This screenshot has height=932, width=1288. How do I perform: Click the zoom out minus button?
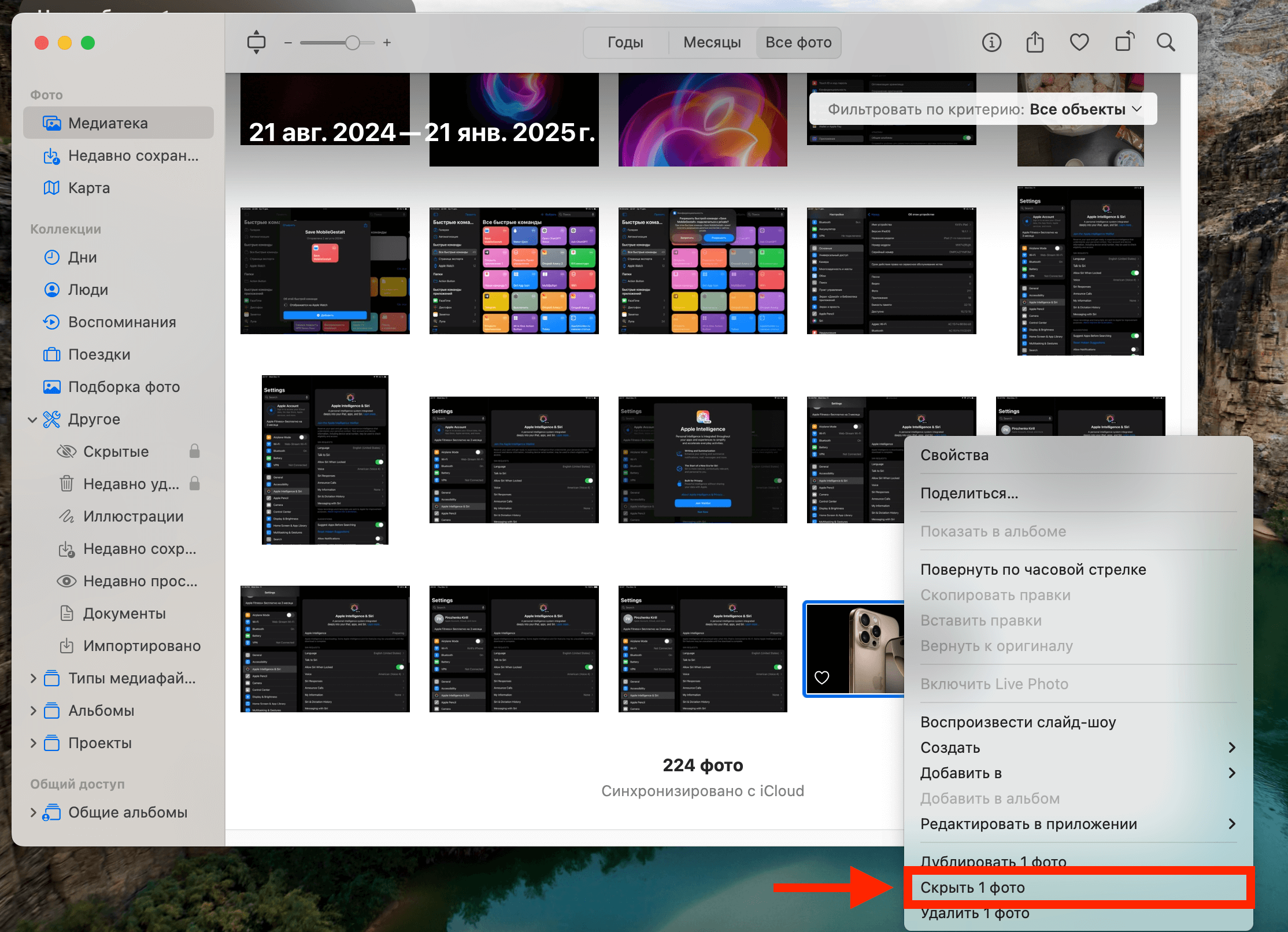point(288,43)
